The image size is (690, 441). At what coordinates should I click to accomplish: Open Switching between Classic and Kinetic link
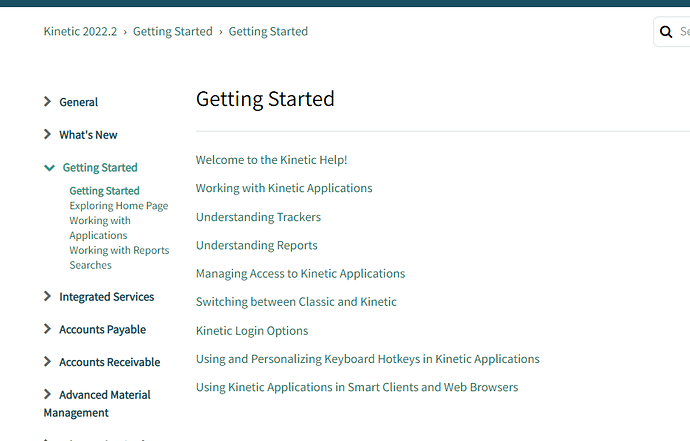[x=296, y=302]
